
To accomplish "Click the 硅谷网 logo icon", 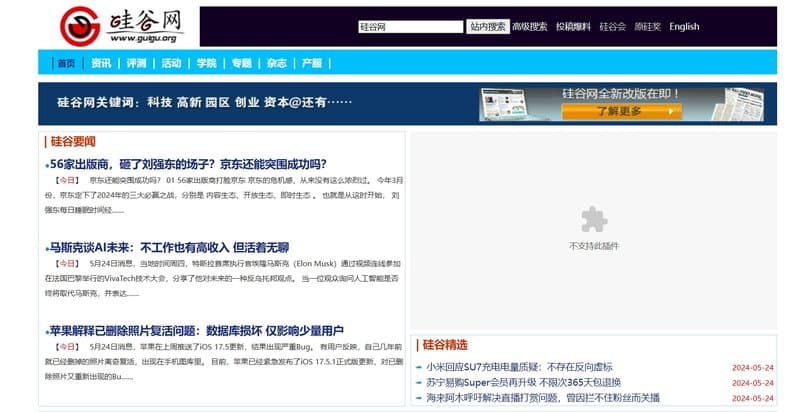I will coord(80,27).
